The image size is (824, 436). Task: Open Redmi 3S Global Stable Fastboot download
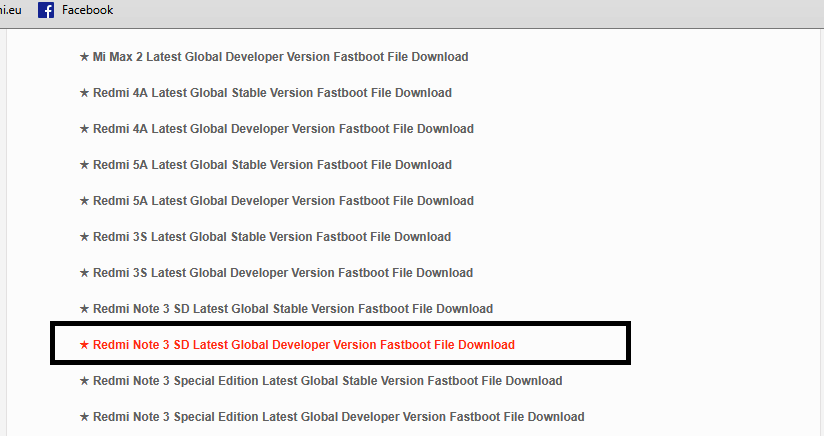click(265, 237)
